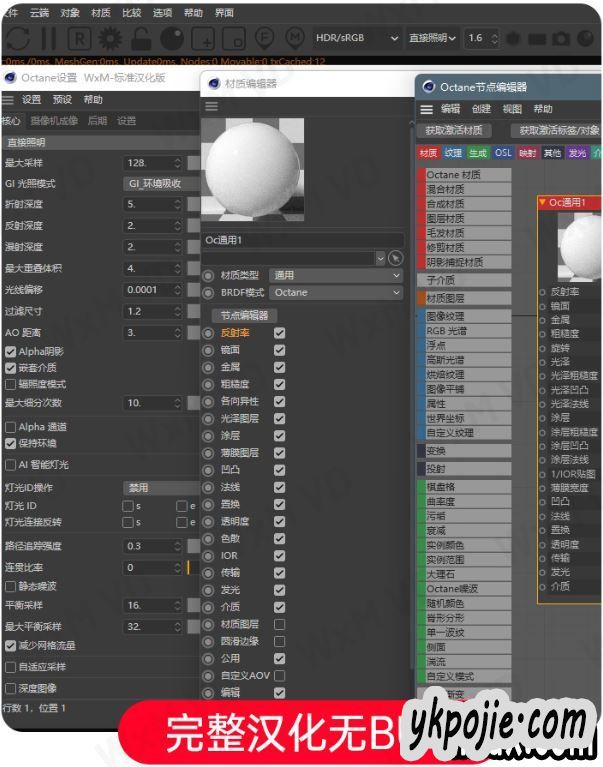Image resolution: width=603 pixels, height=767 pixels.
Task: Open Octane settings via the gear icon
Action: 111,39
